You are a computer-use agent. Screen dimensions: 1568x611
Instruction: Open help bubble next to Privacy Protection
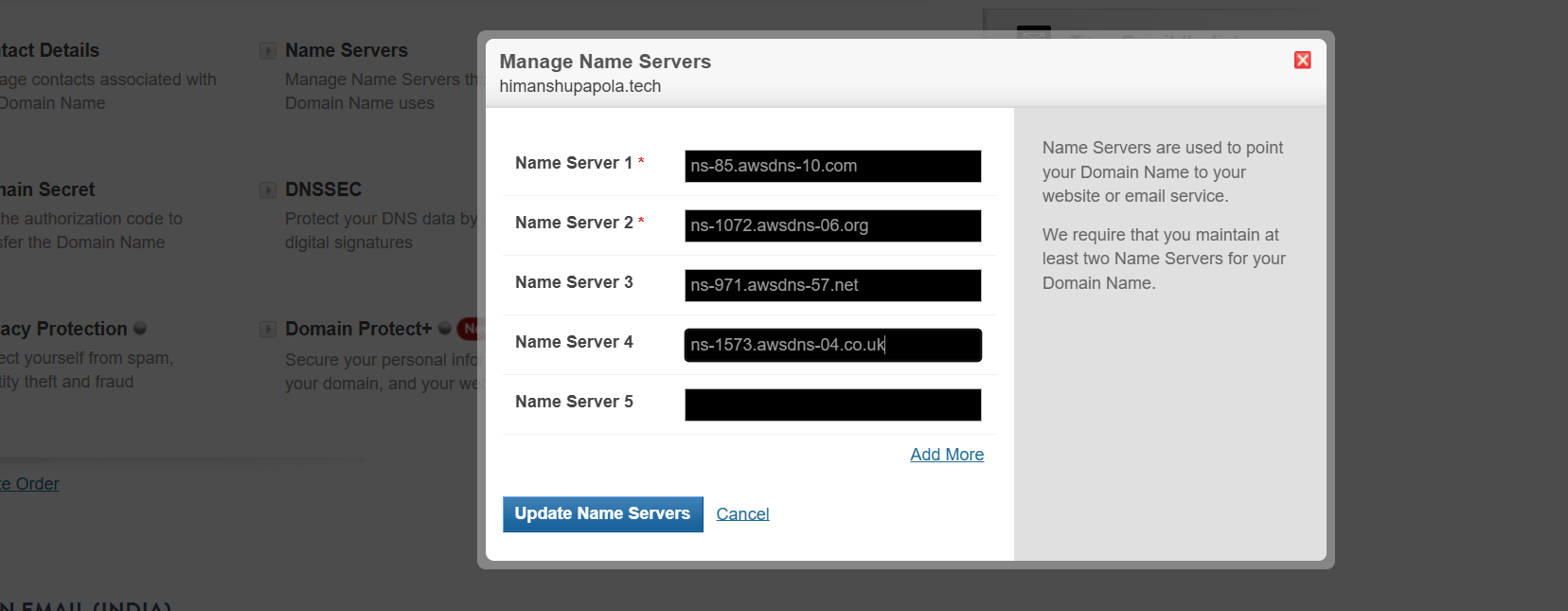tap(140, 329)
